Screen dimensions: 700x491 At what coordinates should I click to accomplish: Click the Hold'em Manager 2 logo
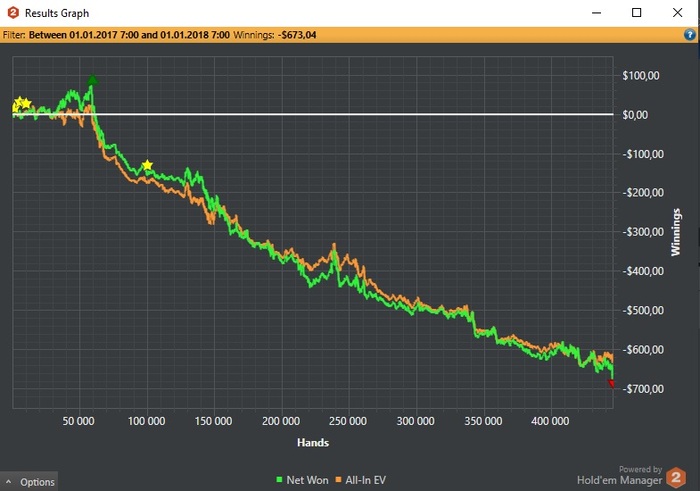coord(676,478)
